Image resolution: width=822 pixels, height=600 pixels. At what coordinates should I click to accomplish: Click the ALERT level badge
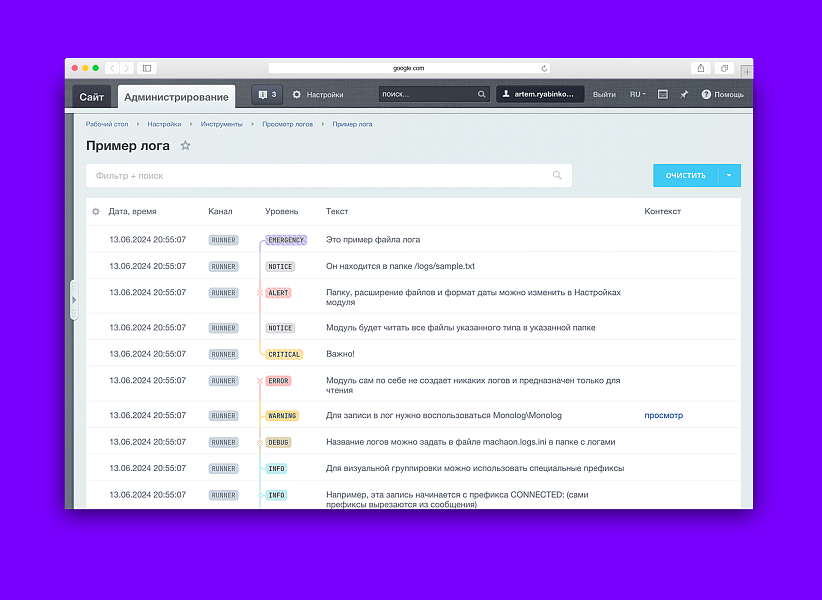278,293
